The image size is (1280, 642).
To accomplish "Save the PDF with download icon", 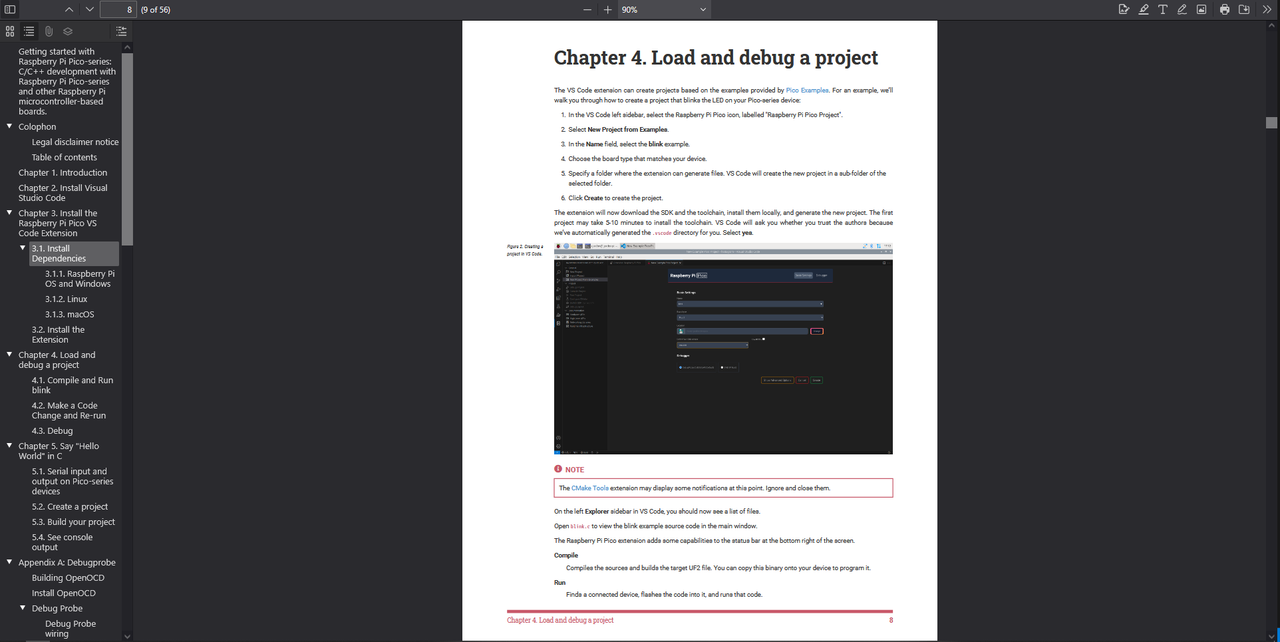I will [x=1244, y=9].
